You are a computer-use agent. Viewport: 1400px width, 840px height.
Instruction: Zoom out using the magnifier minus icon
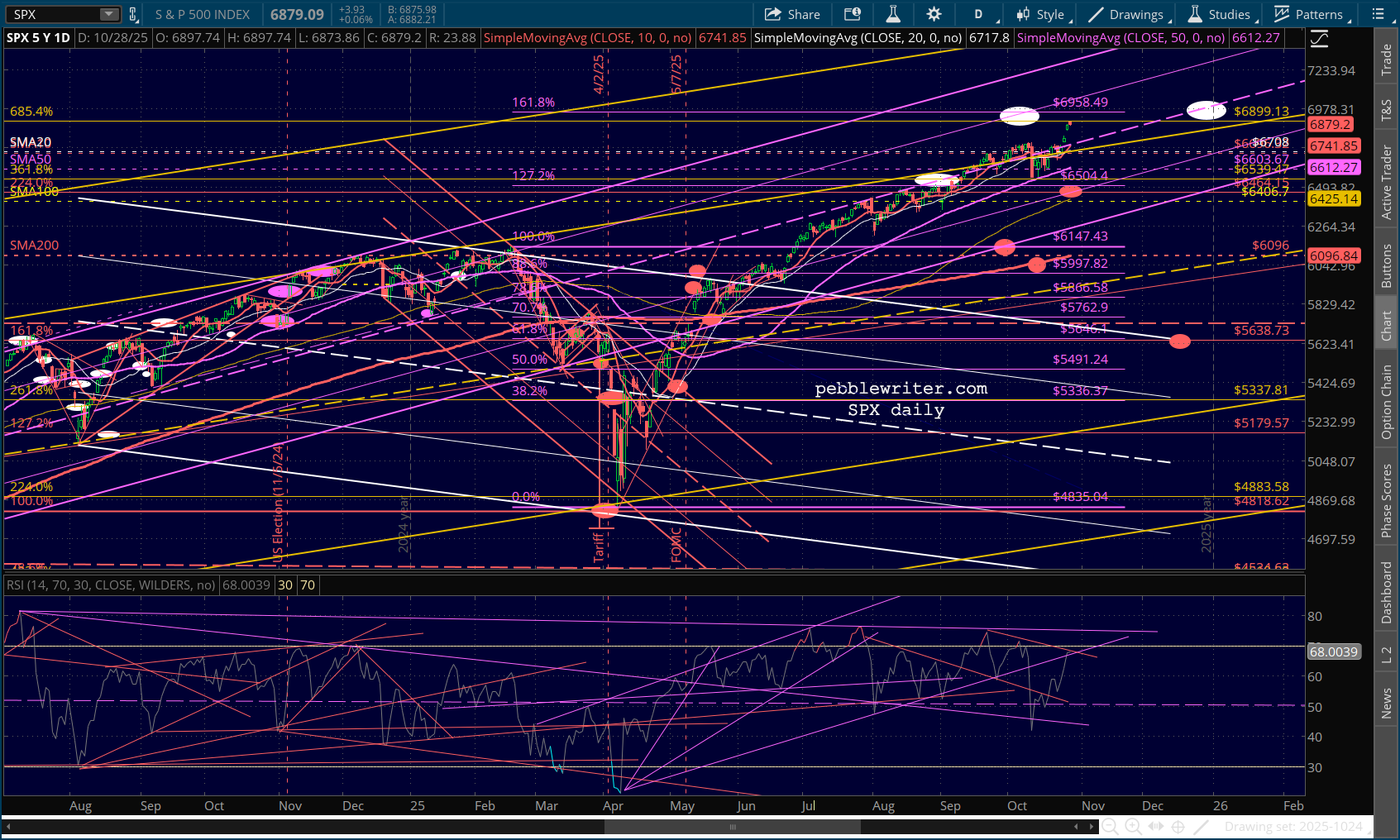[x=1110, y=827]
